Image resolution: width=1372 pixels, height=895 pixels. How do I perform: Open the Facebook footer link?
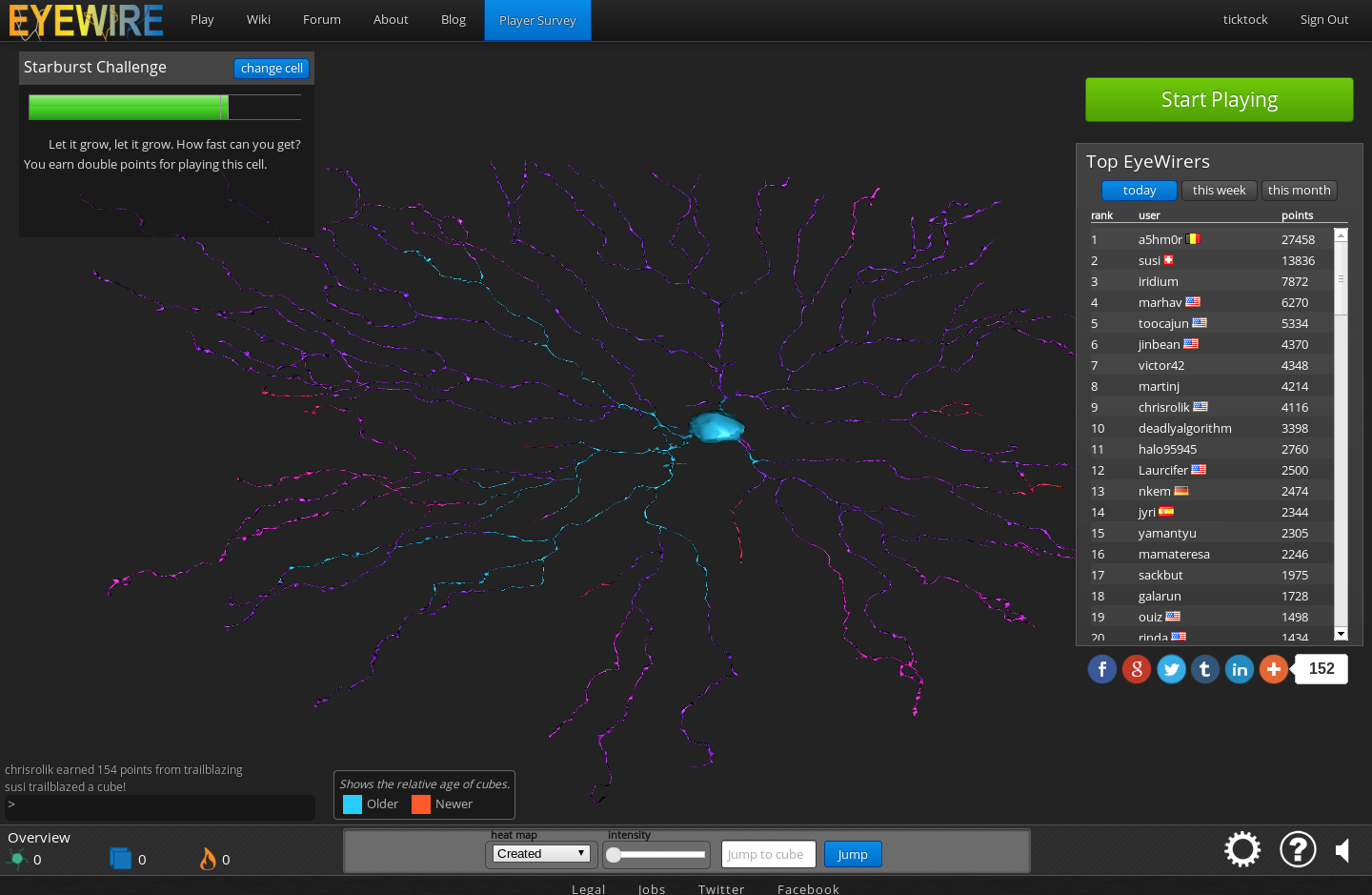point(808,888)
